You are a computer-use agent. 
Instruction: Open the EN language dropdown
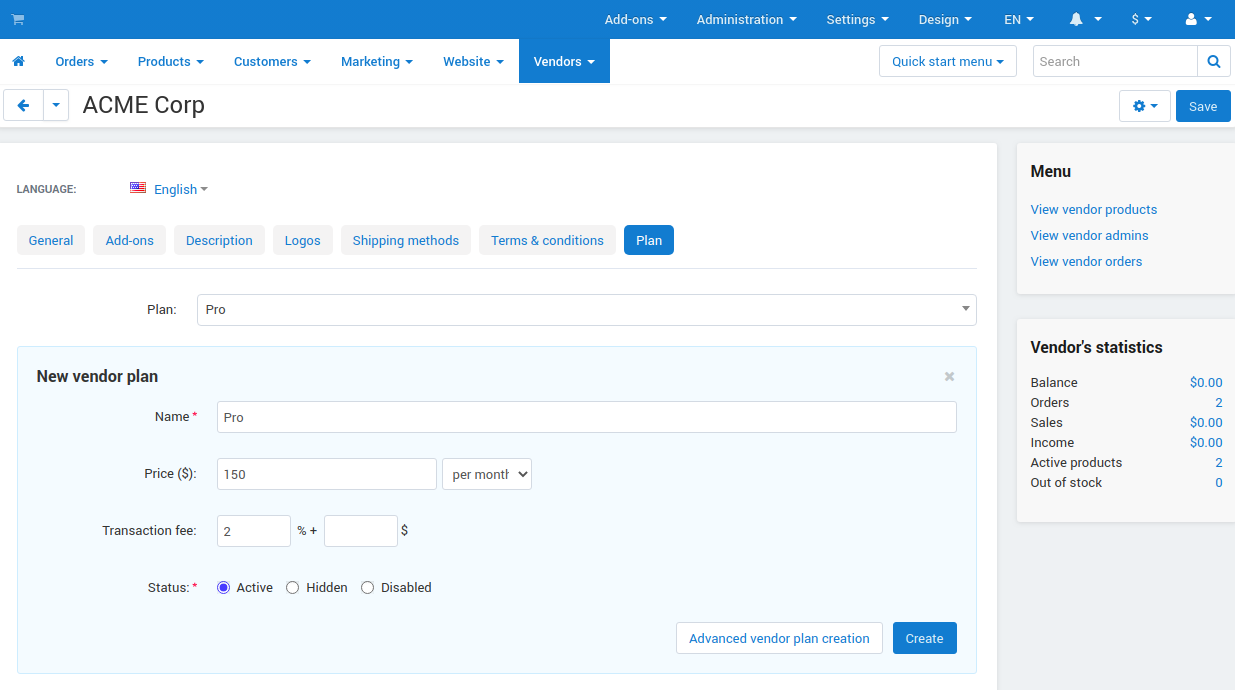click(1019, 19)
